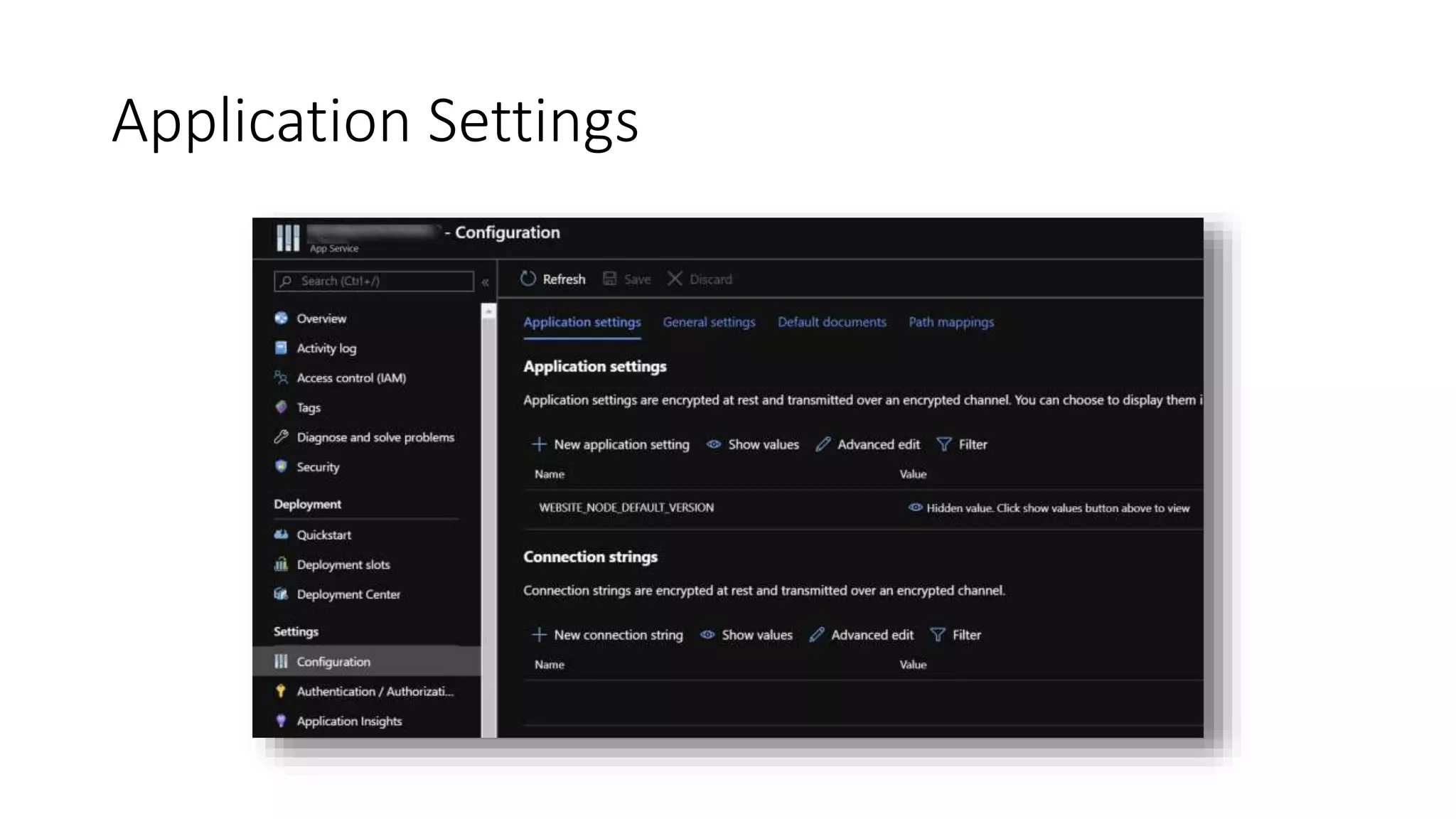Click the key icon for Authentication / Authorization
The width and height of the screenshot is (1456, 819).
[x=281, y=691]
